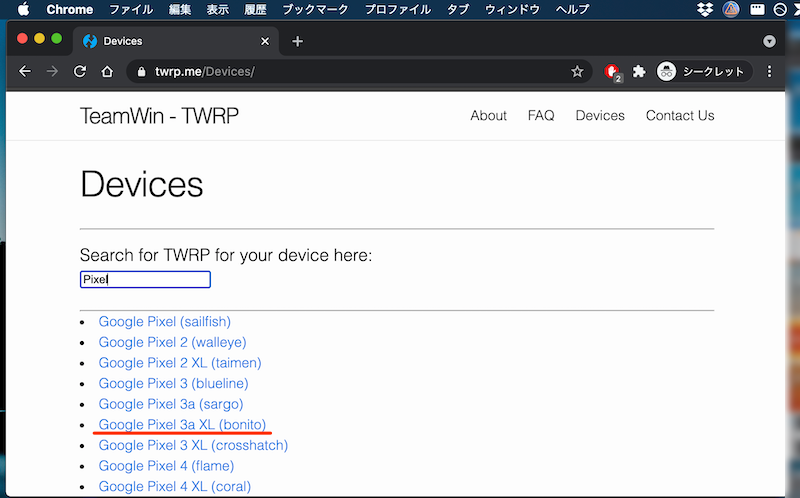800x498 pixels.
Task: Open Google Pixel 3a (sargo) link
Action: pos(171,404)
